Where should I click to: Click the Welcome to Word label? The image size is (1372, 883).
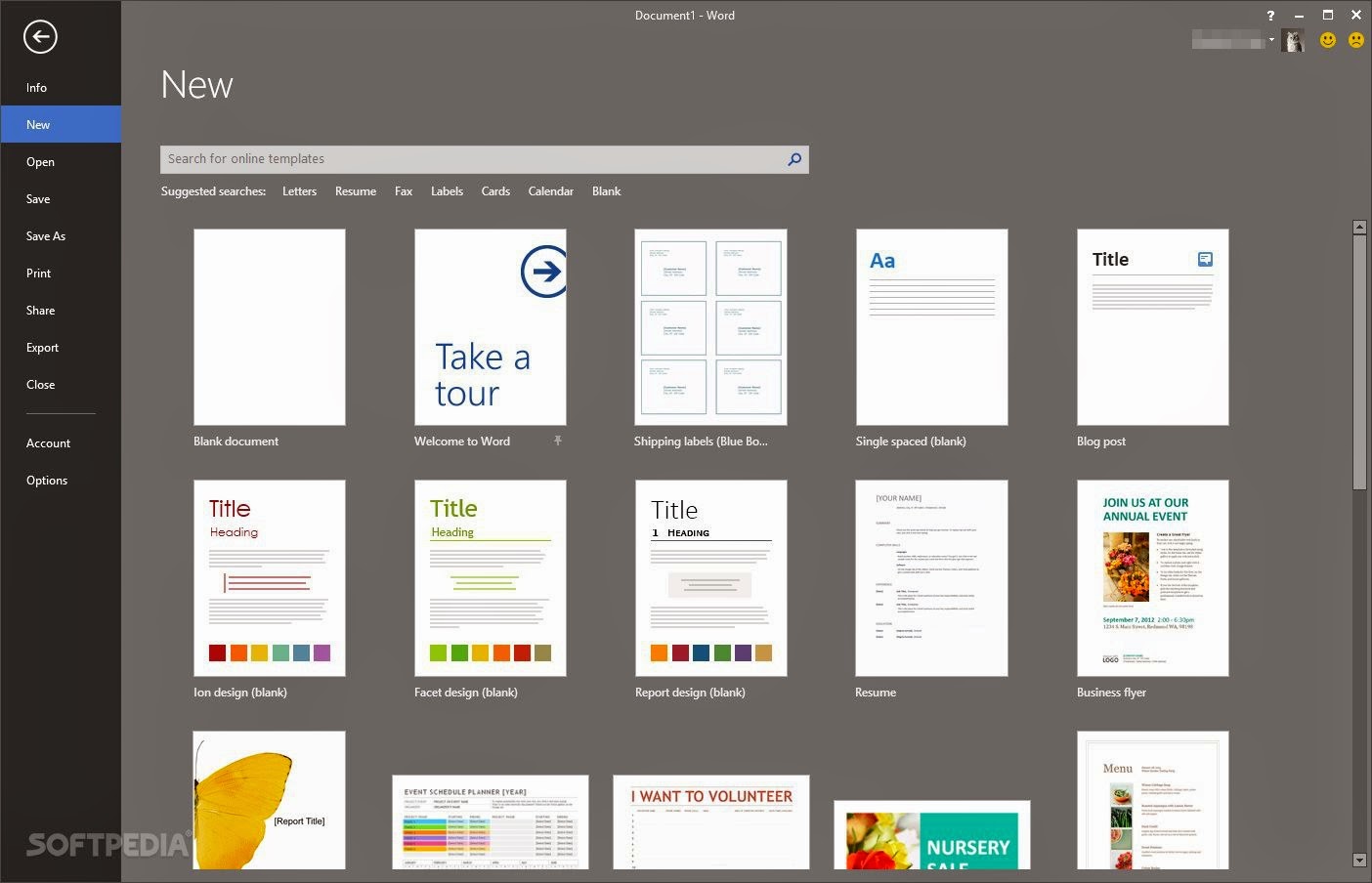(x=462, y=441)
